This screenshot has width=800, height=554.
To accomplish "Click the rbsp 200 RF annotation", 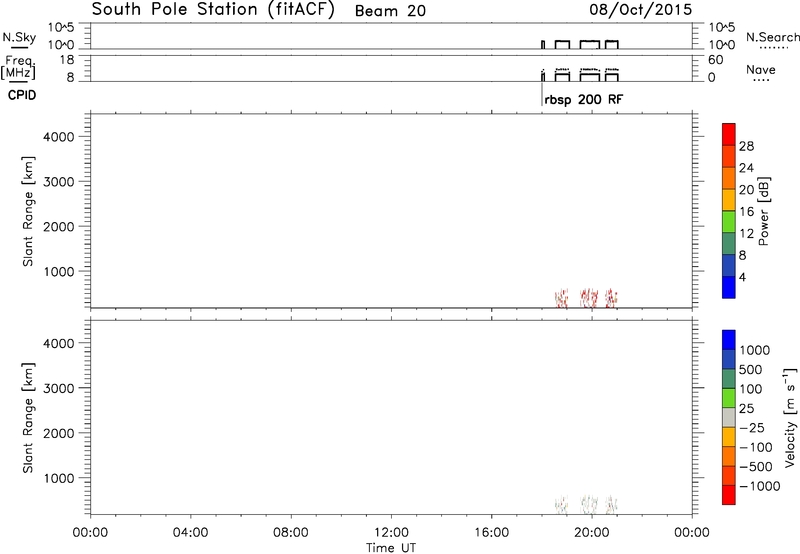I will click(x=584, y=99).
